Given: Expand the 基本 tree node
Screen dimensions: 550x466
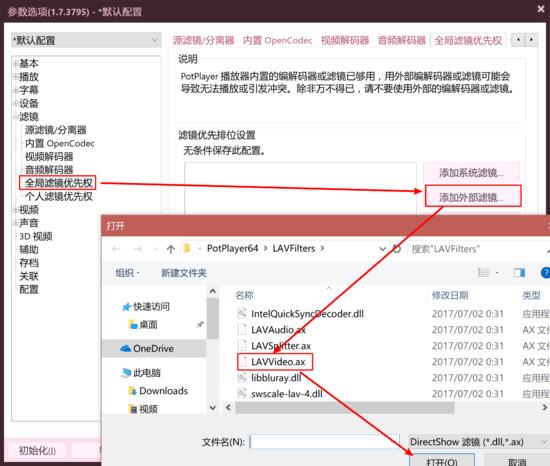Looking at the screenshot, I should click(x=16, y=63).
